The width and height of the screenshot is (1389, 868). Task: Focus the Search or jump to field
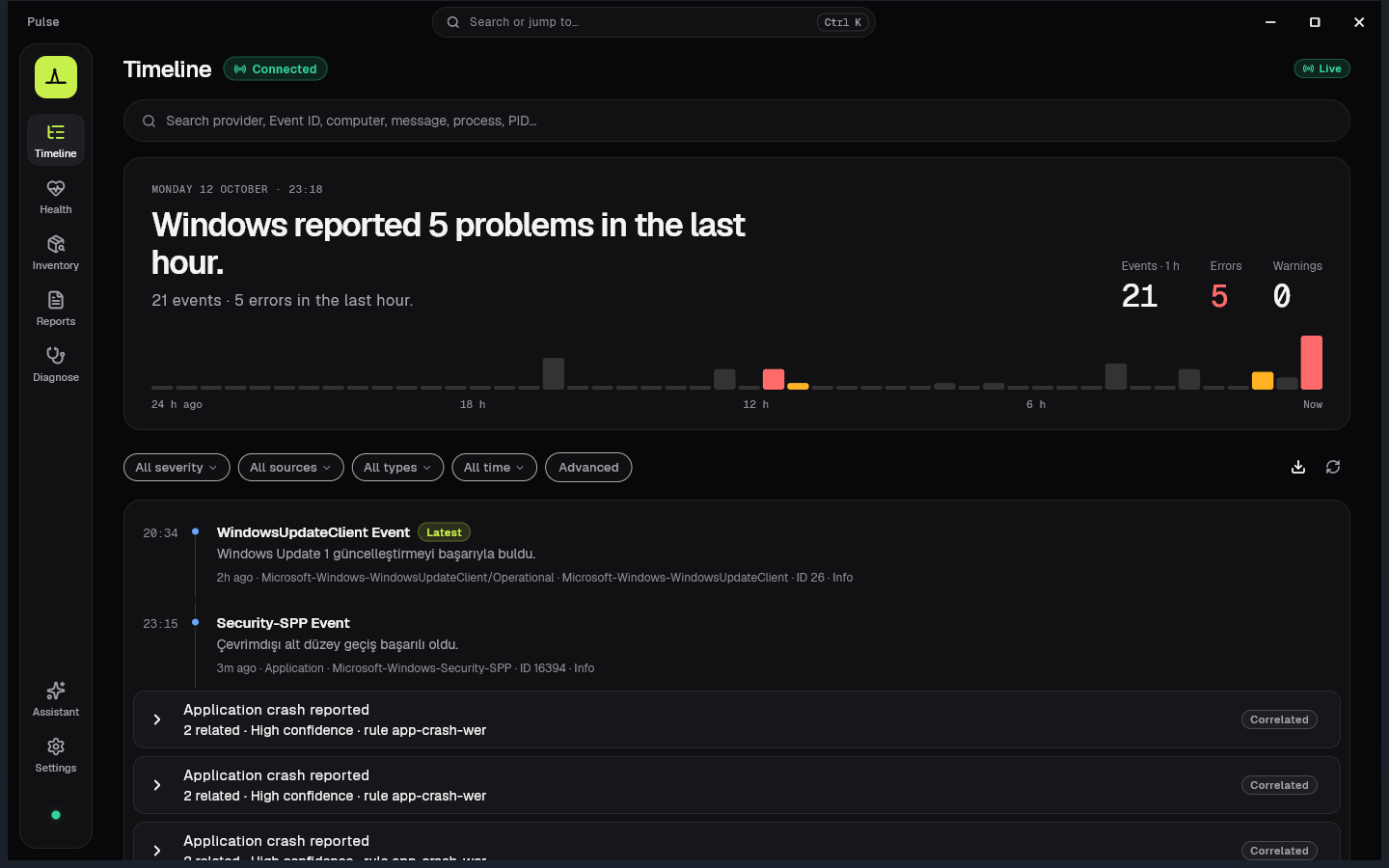coord(653,22)
